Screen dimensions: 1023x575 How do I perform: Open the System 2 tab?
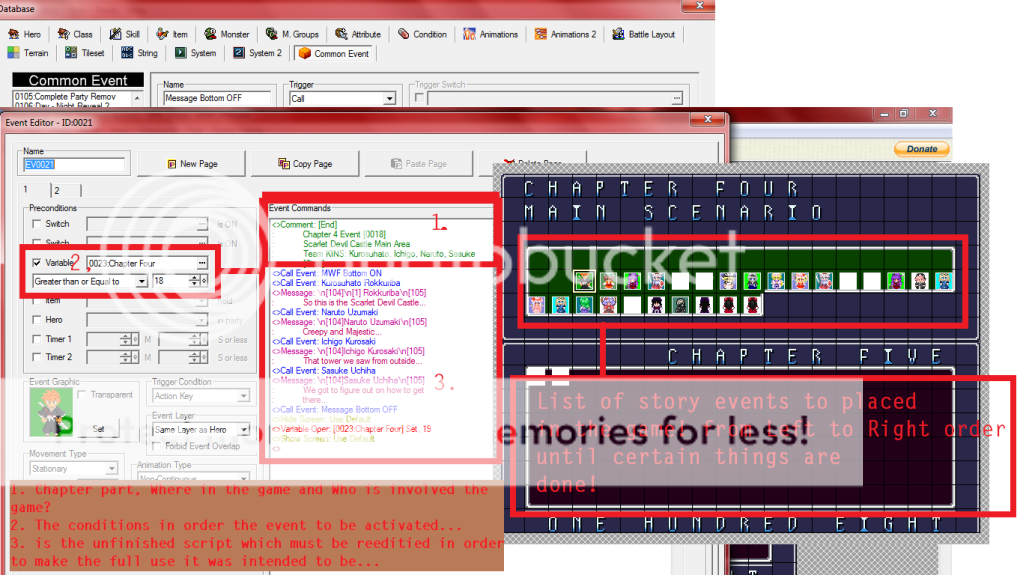[257, 53]
